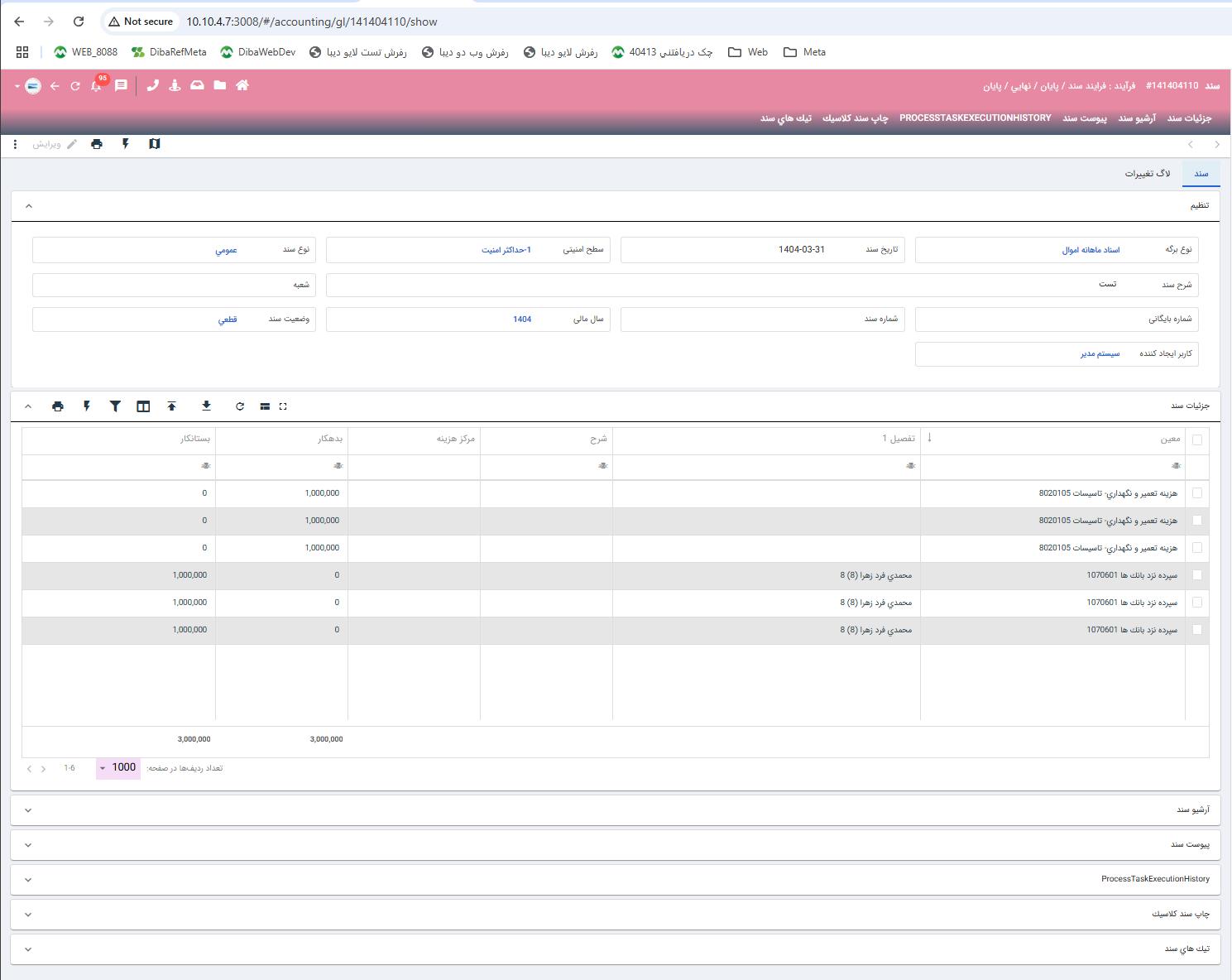
Task: Open the column chooser icon in grid toolbar
Action: (x=143, y=406)
